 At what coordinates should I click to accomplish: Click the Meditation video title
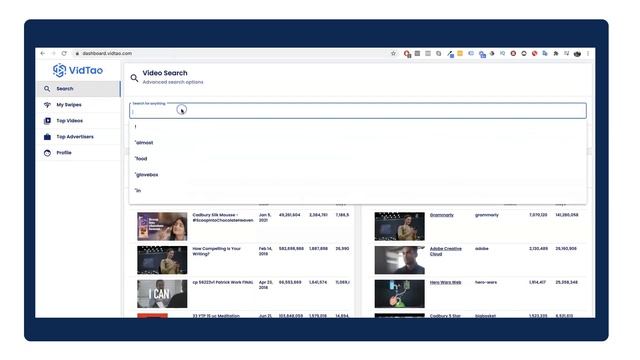click(x=216, y=316)
